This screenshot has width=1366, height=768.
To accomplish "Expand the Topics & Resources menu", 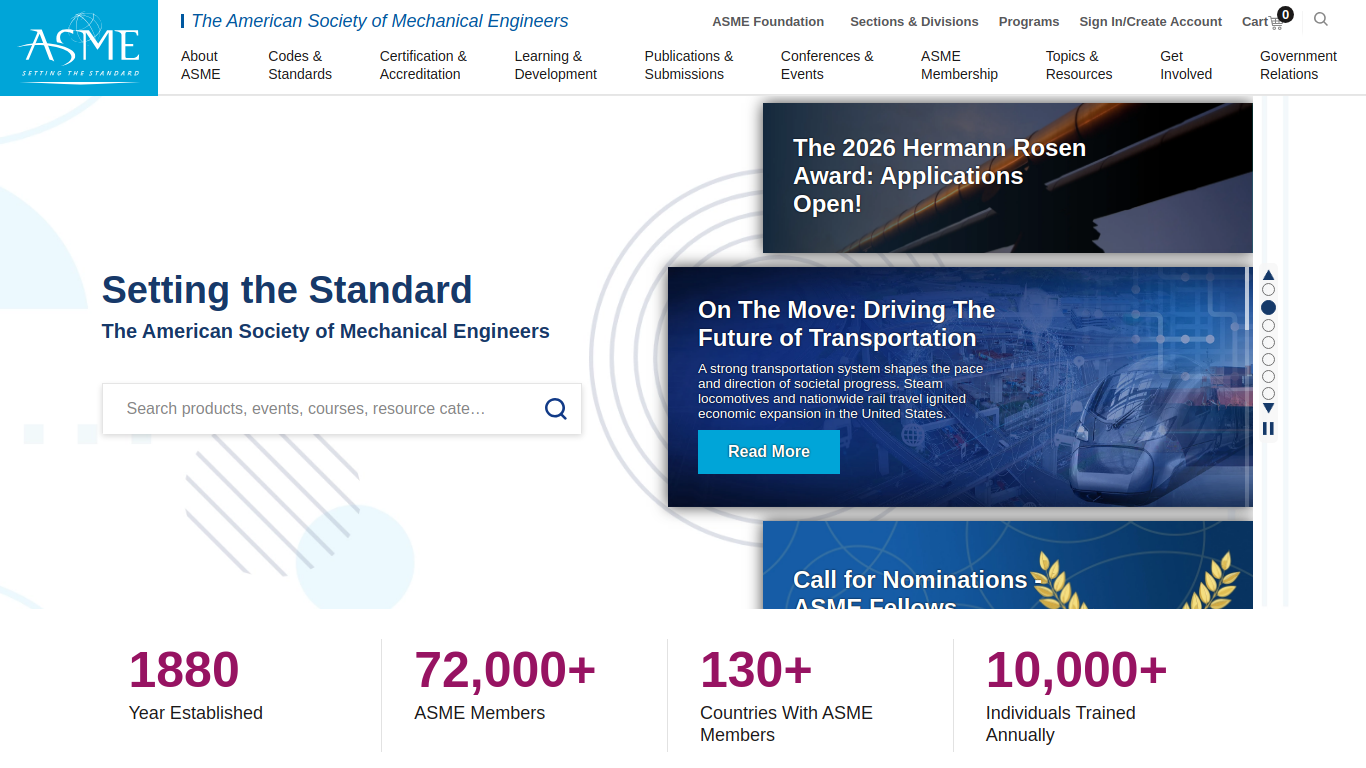I will pos(1079,65).
